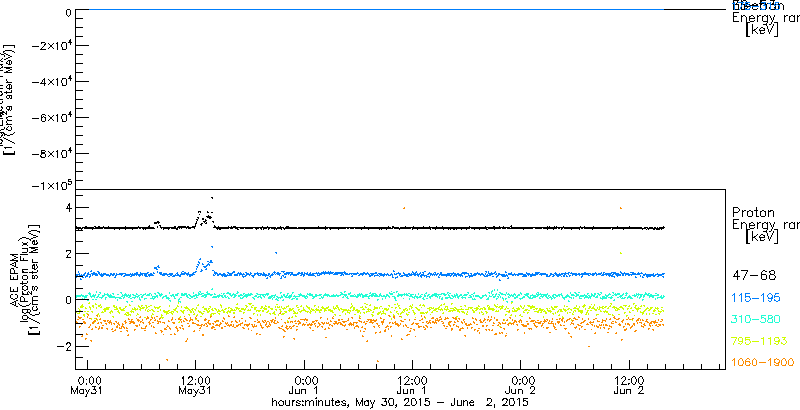This screenshot has height=410, width=800.
Task: Select the -4×10⁴ y-axis tick label
Action: [50, 82]
